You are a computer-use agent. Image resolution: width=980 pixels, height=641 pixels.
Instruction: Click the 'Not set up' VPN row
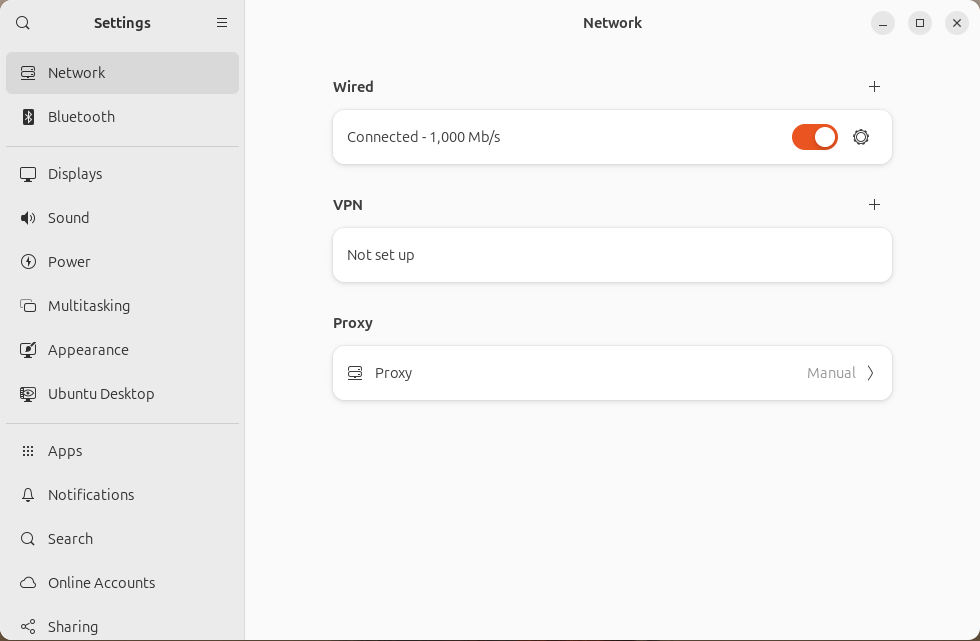611,255
